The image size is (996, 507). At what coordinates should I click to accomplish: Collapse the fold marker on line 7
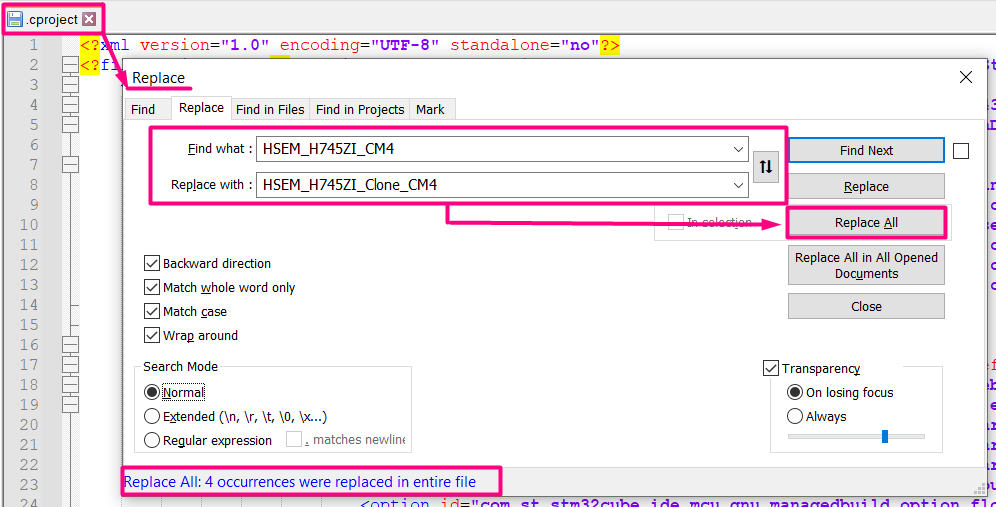point(70,165)
